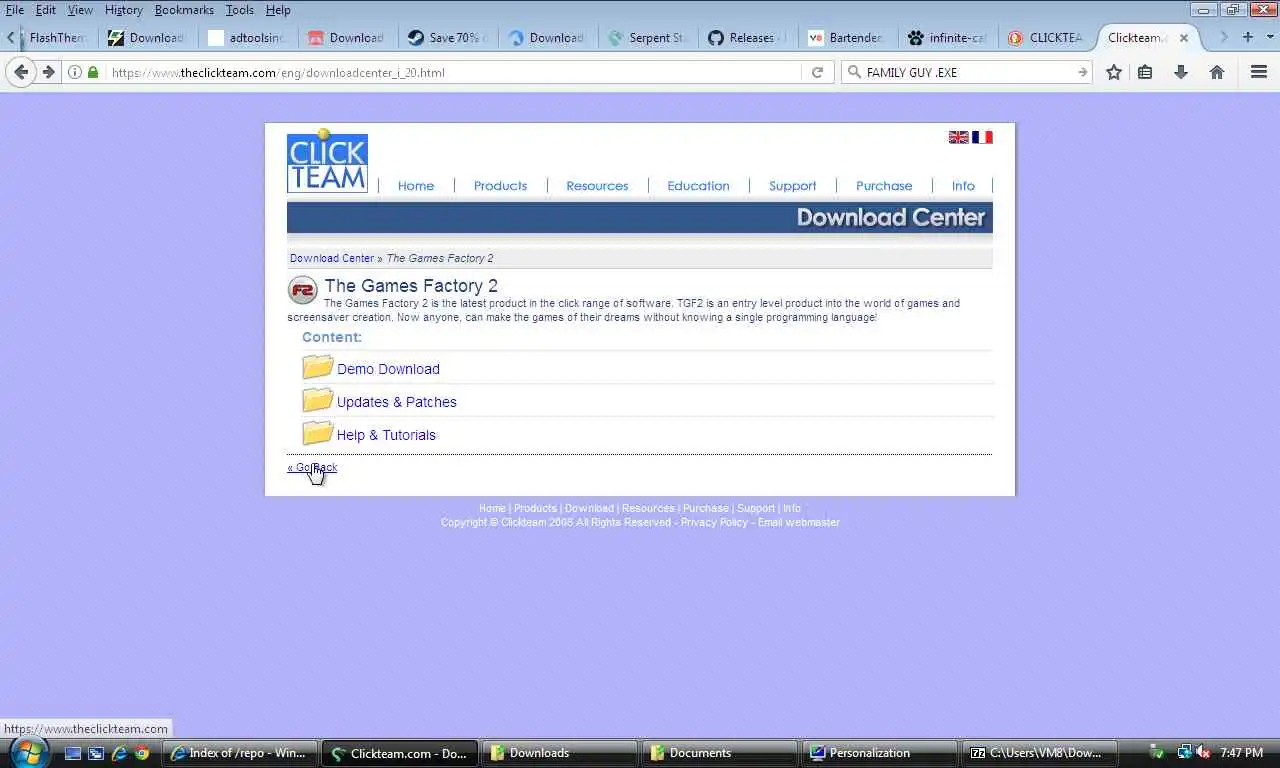
Task: Open the History menu
Action: 124,10
